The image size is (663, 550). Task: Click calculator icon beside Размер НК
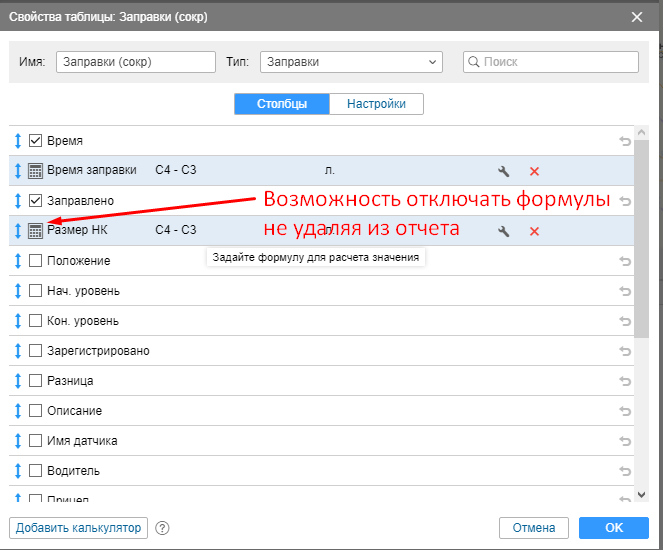point(35,231)
